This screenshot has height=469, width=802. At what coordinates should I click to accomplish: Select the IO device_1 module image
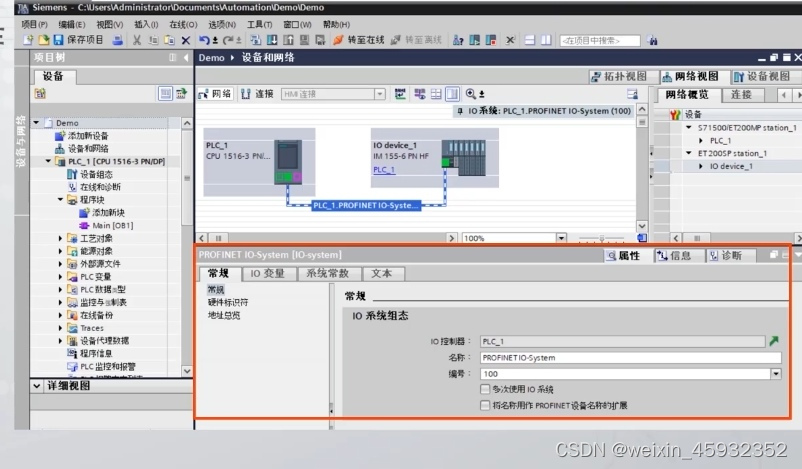(x=463, y=158)
